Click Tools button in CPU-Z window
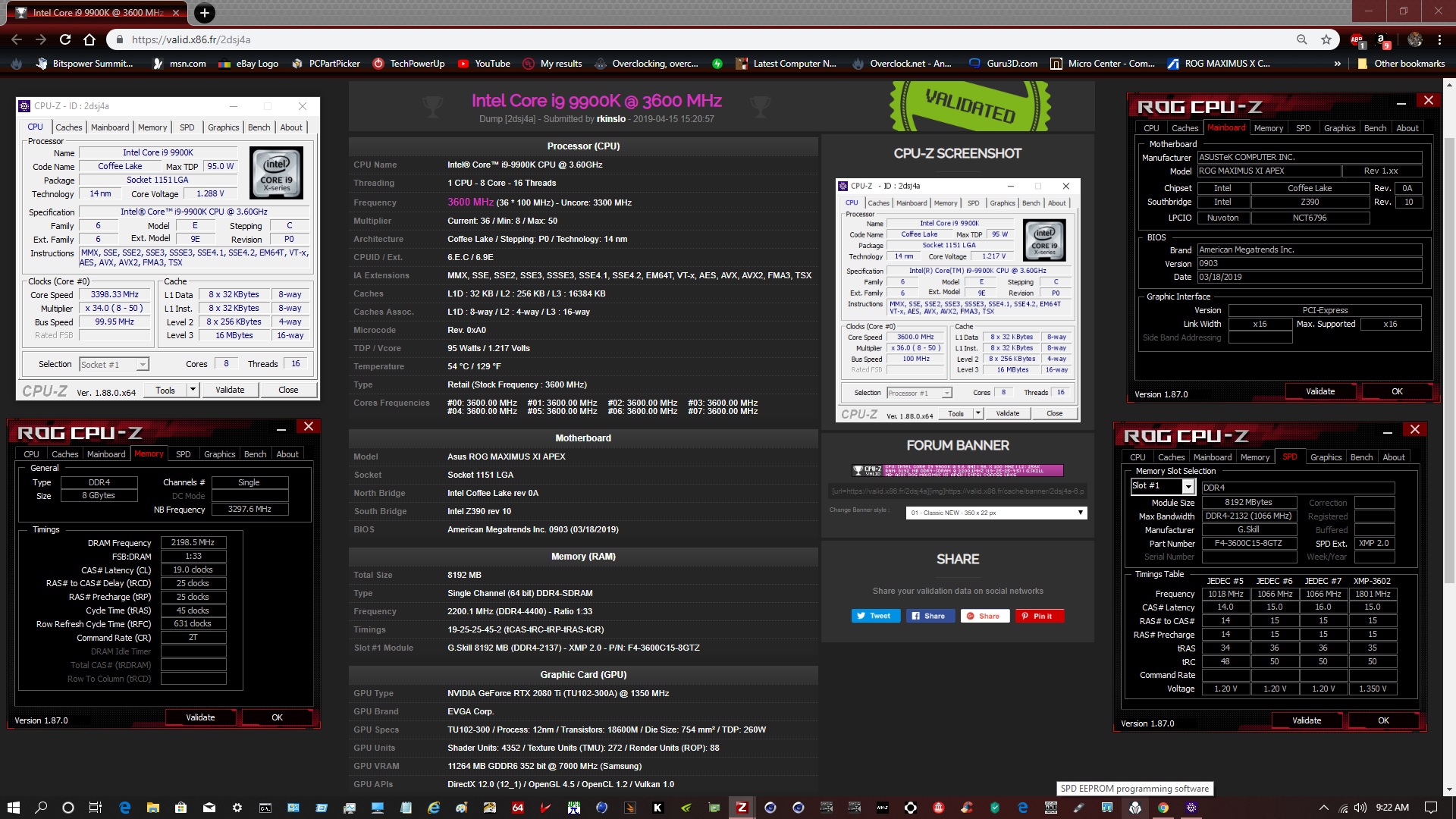 coord(165,390)
